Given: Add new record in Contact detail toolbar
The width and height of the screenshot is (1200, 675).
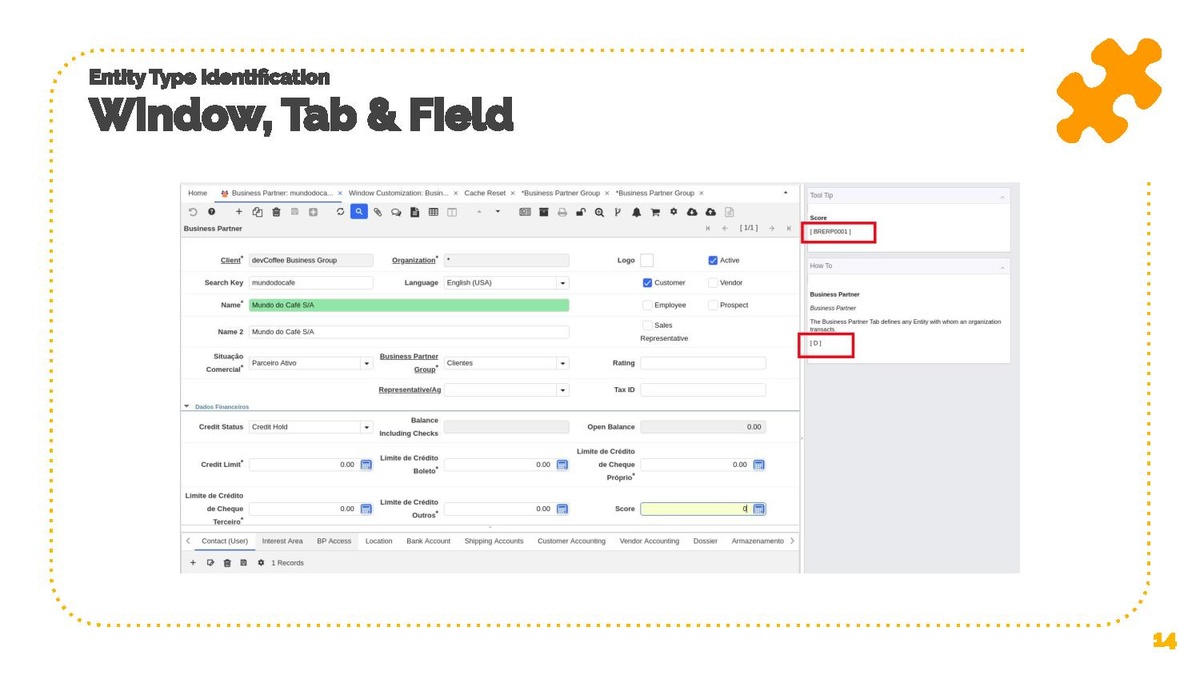Looking at the screenshot, I should tap(193, 563).
